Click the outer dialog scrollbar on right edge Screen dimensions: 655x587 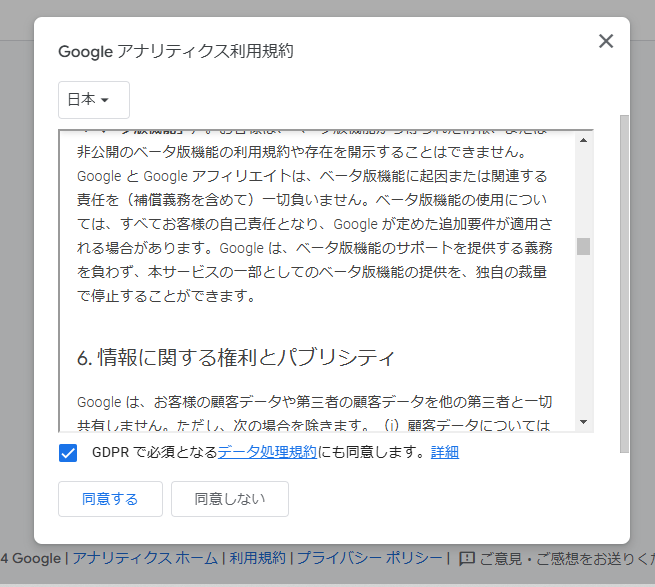(x=624, y=280)
